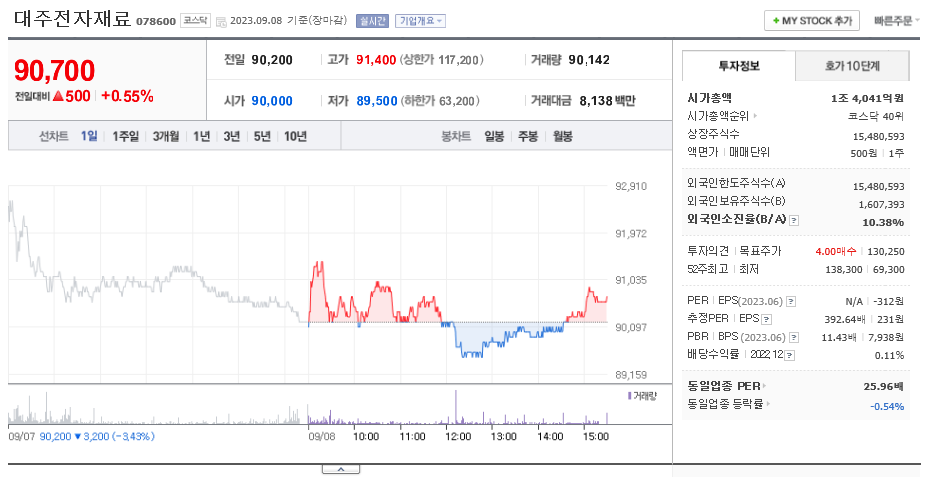Click the 시가총액순위 label
Screen dimensions: 935x477
[718, 116]
